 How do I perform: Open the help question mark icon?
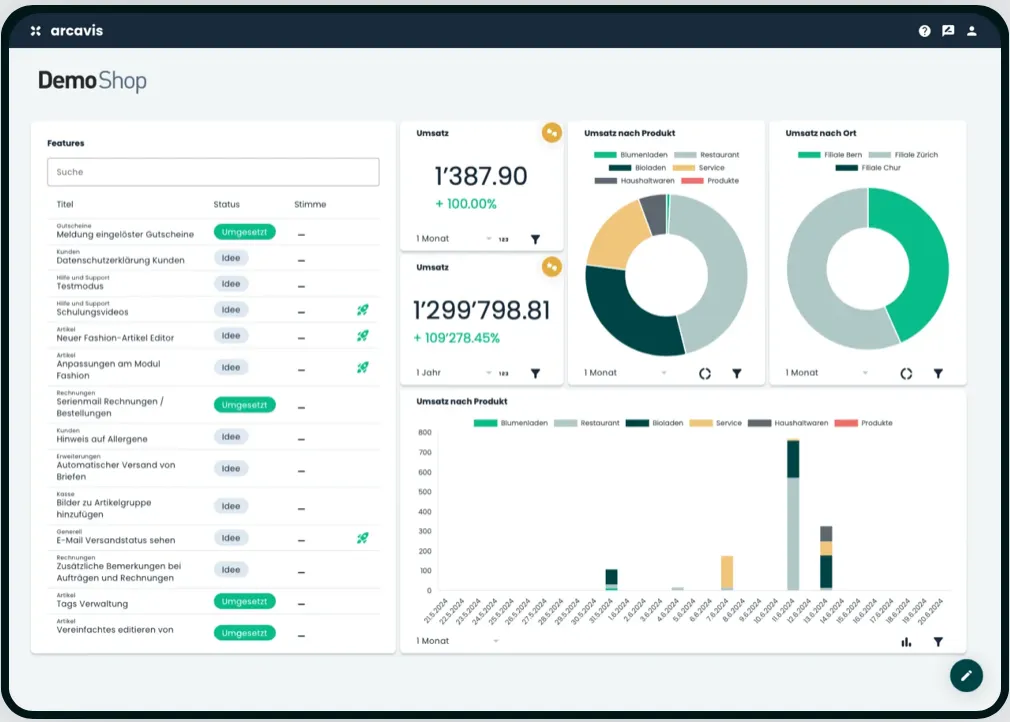point(925,31)
